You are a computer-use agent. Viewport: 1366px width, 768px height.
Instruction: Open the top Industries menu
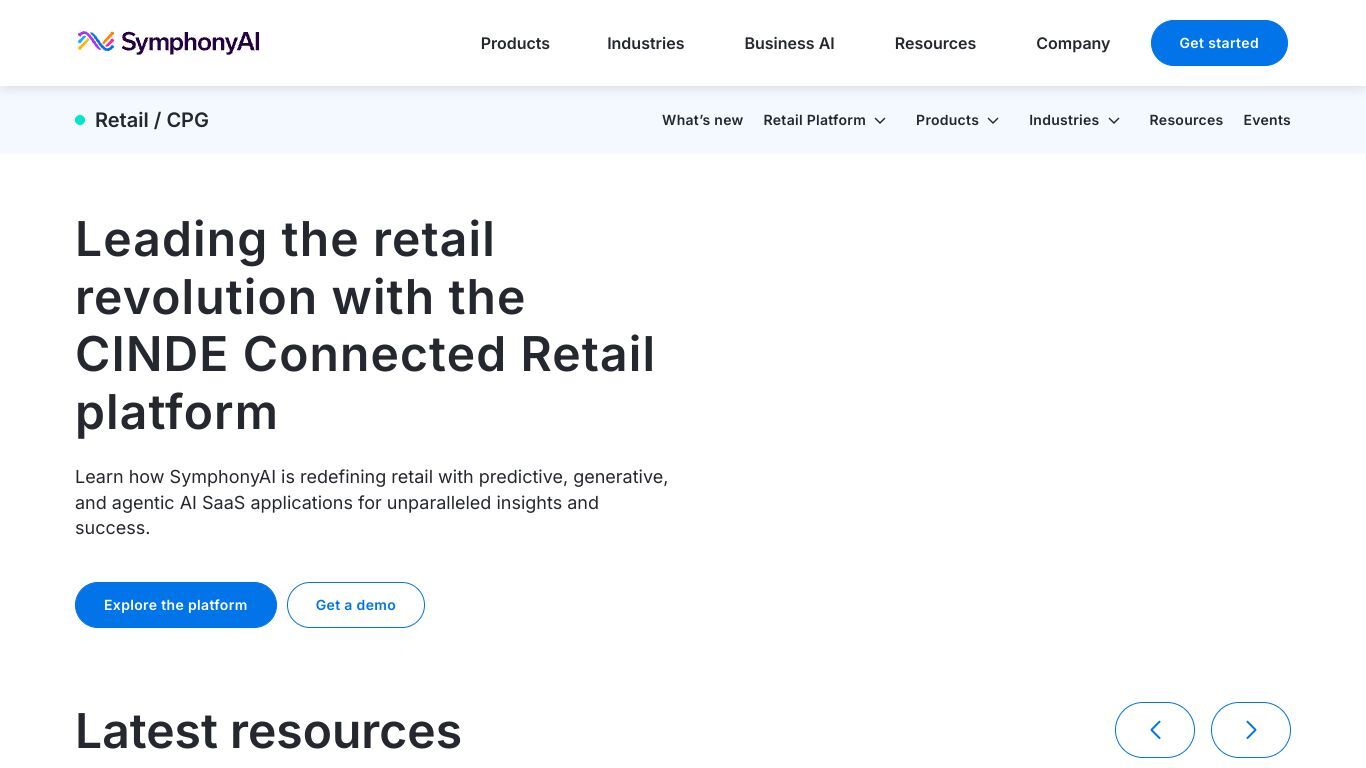(x=645, y=43)
